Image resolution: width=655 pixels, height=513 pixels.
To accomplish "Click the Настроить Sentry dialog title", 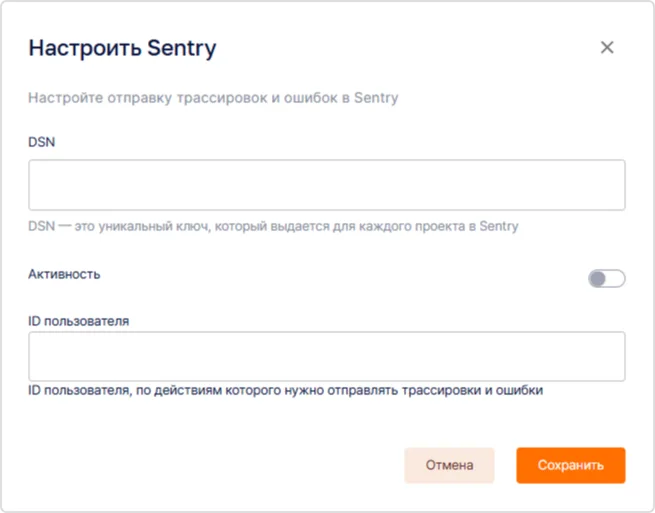I will [122, 47].
